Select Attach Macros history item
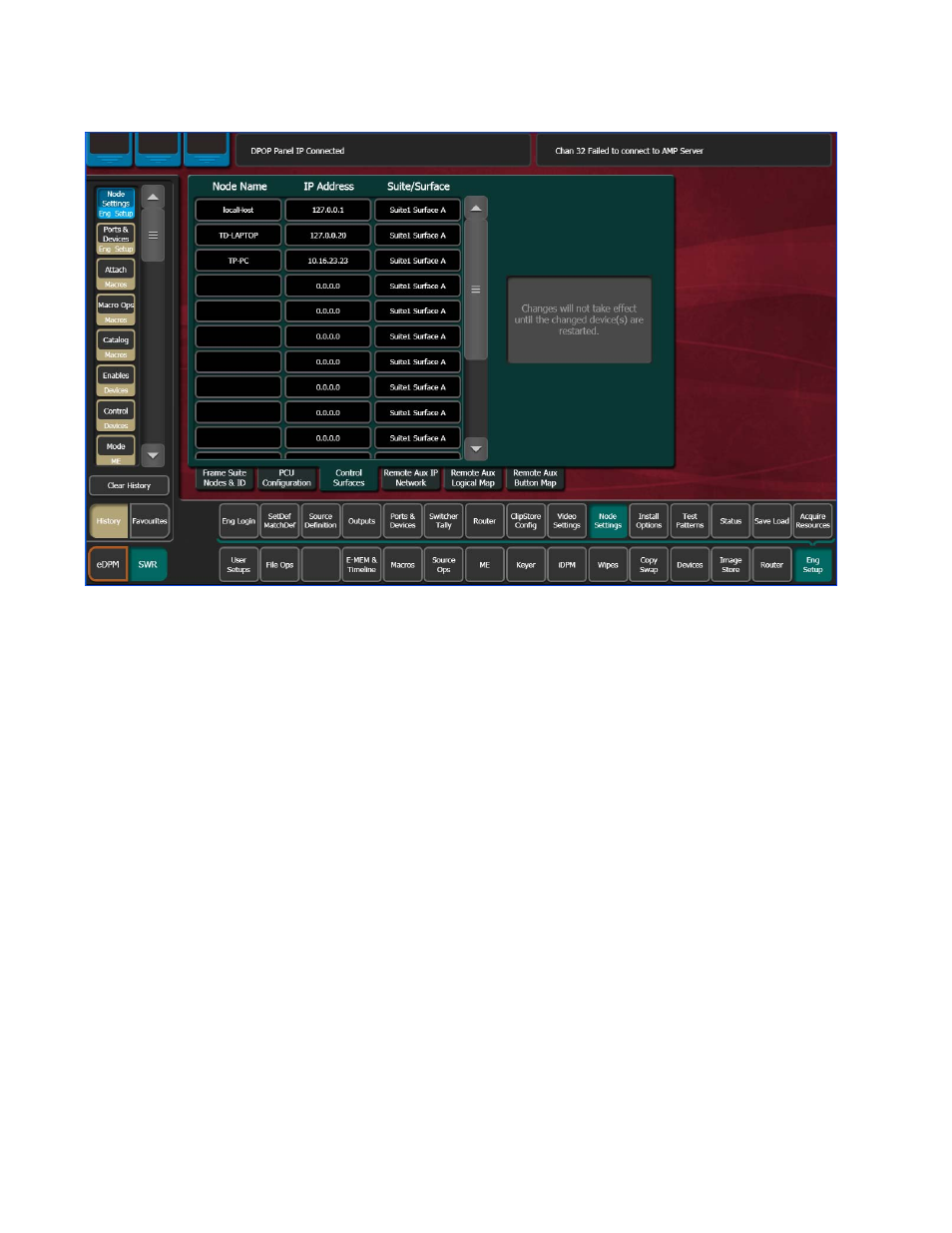 [116, 274]
